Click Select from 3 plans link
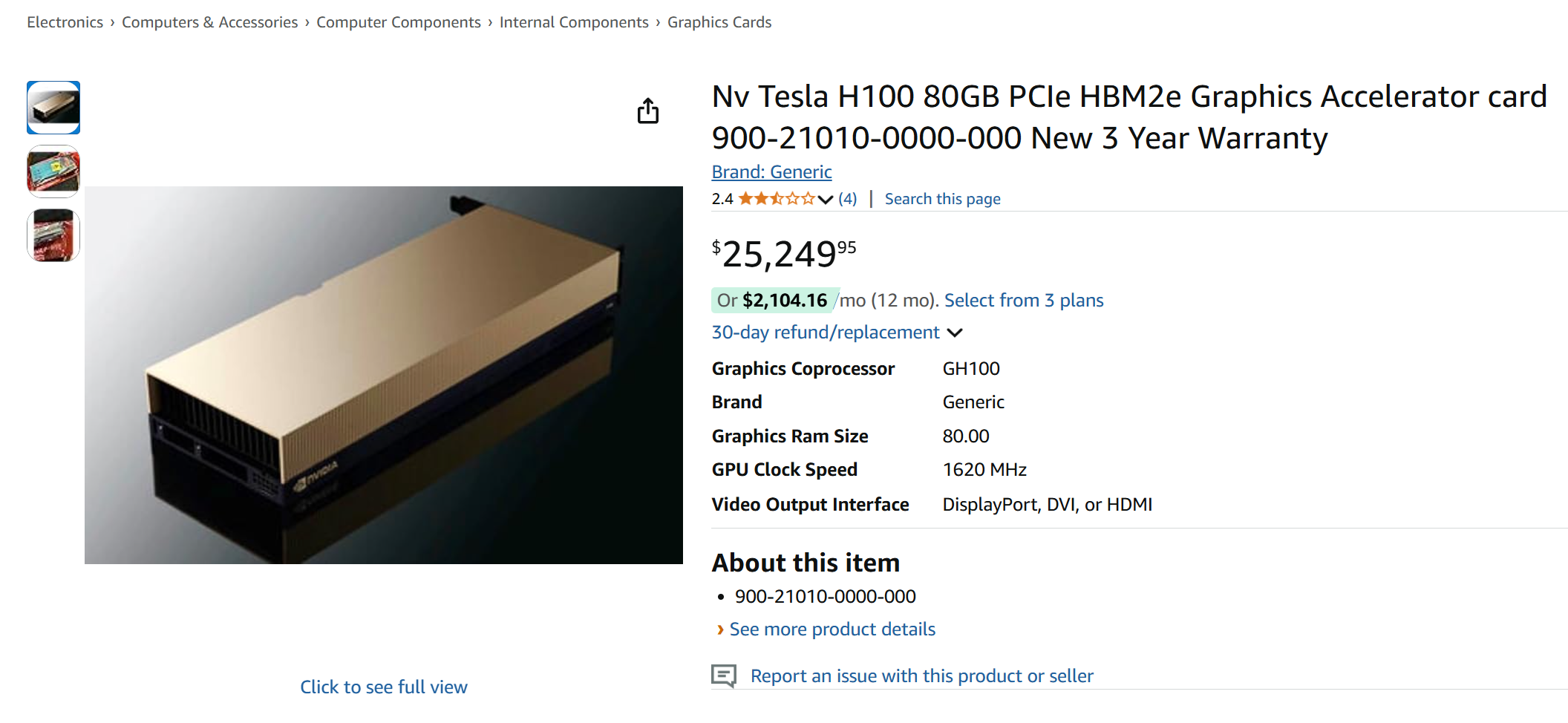The height and width of the screenshot is (723, 1568). tap(1024, 300)
